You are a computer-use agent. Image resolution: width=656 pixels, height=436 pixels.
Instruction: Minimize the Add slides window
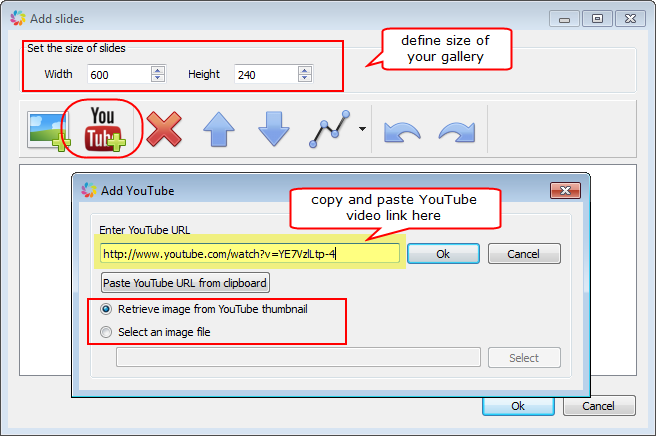[x=564, y=19]
